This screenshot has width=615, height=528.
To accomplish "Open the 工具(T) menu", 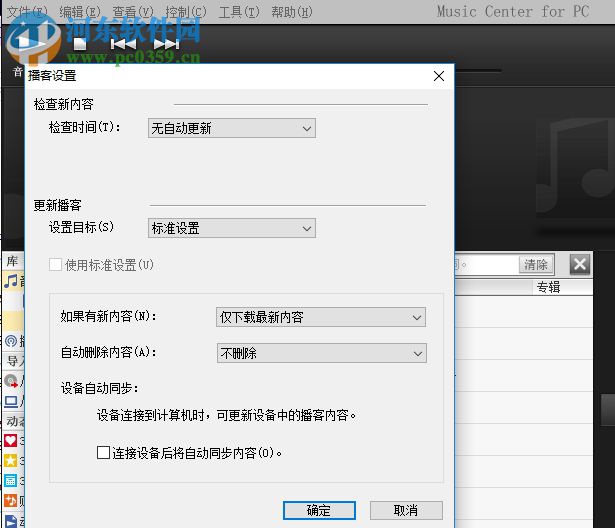I will tap(239, 12).
